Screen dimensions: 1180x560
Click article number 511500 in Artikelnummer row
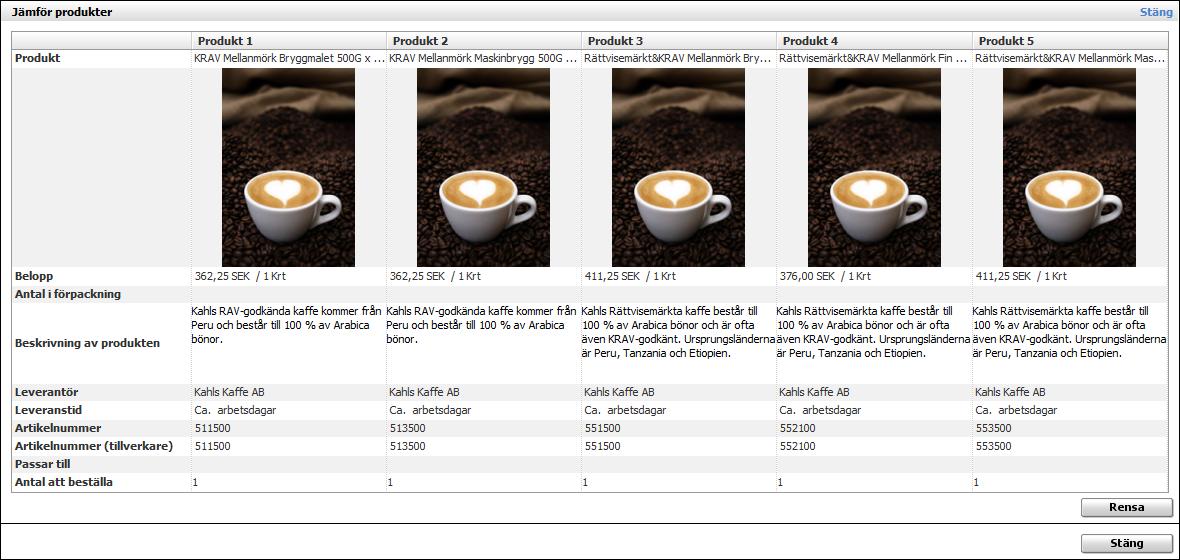pos(212,428)
